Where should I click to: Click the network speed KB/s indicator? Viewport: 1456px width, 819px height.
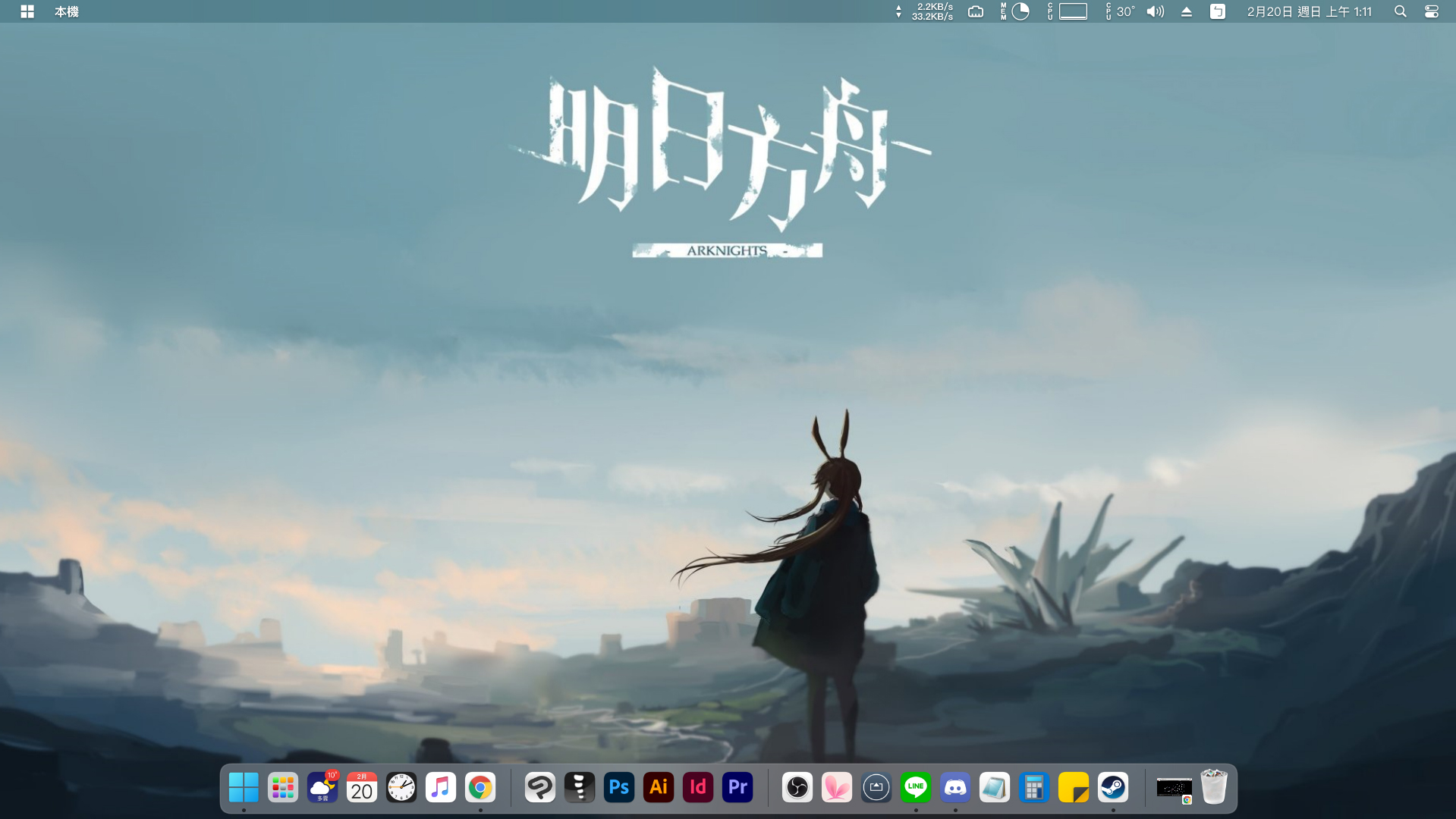tap(925, 11)
